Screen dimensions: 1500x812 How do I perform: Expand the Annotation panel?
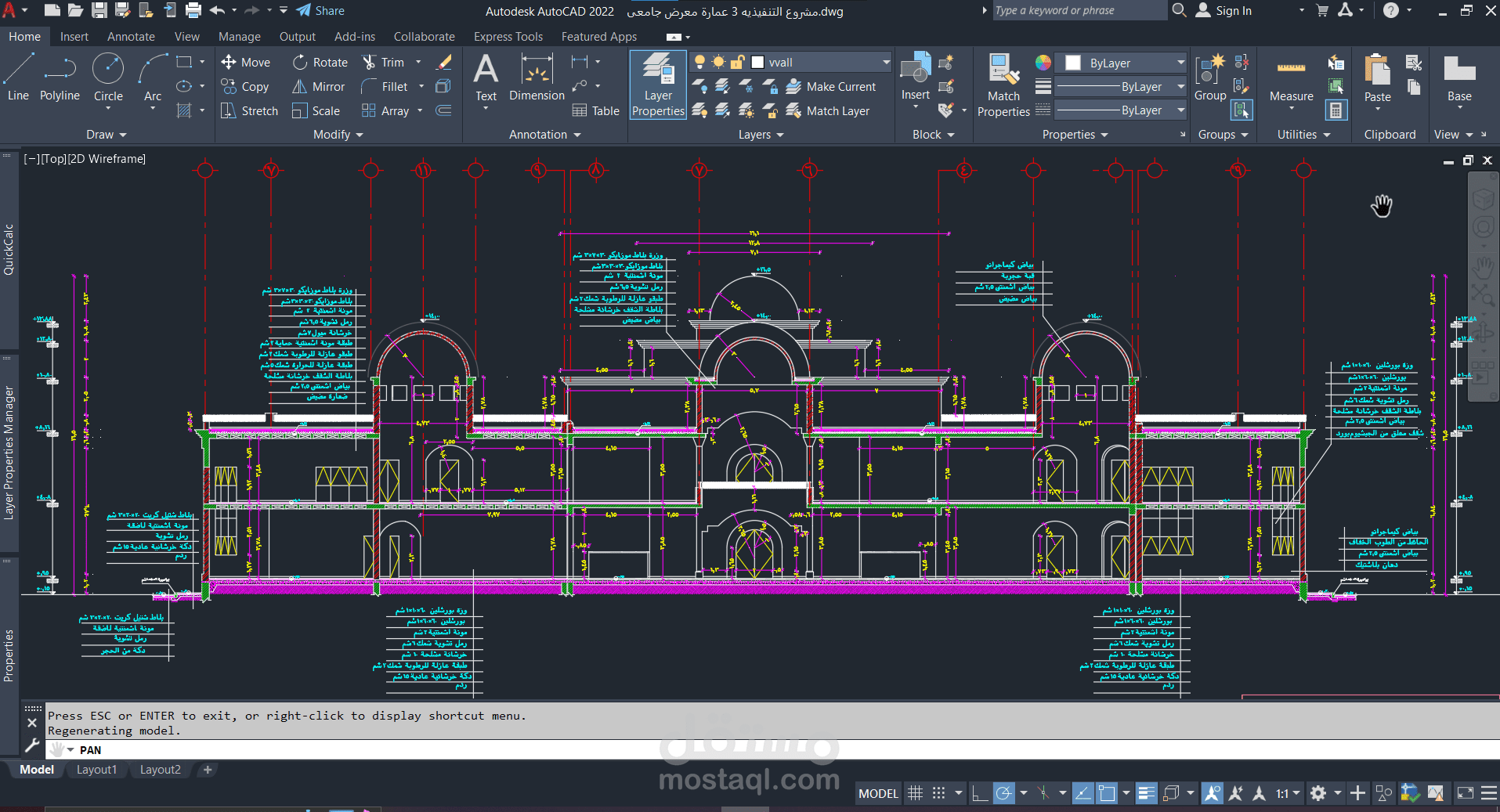coord(545,135)
